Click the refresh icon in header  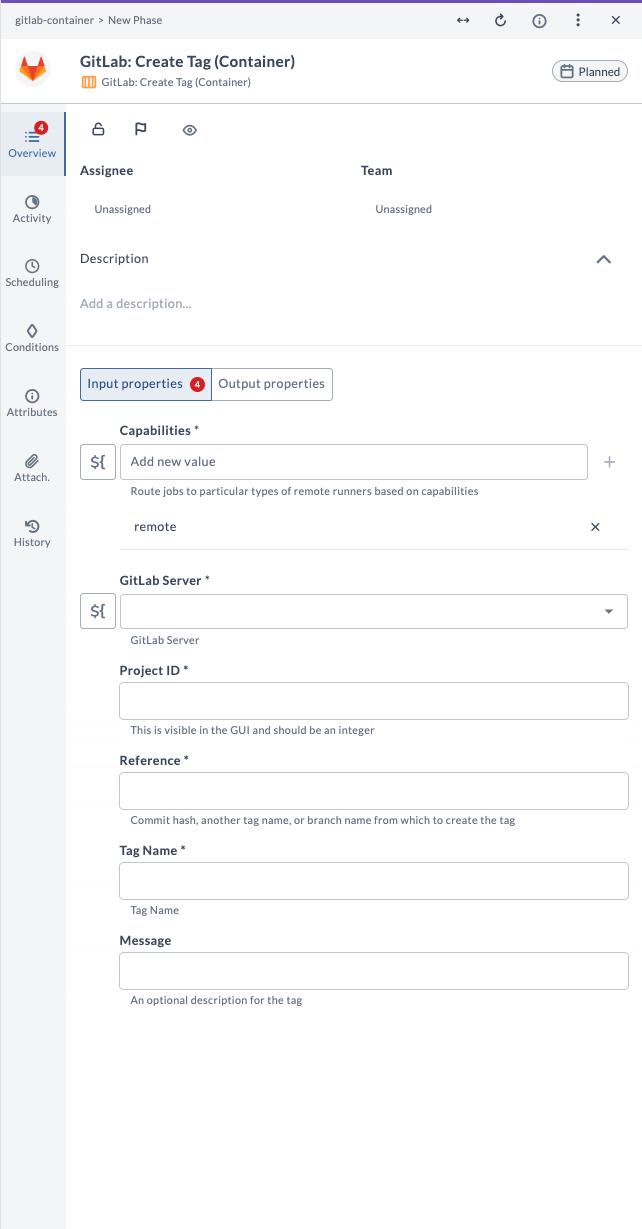[501, 20]
